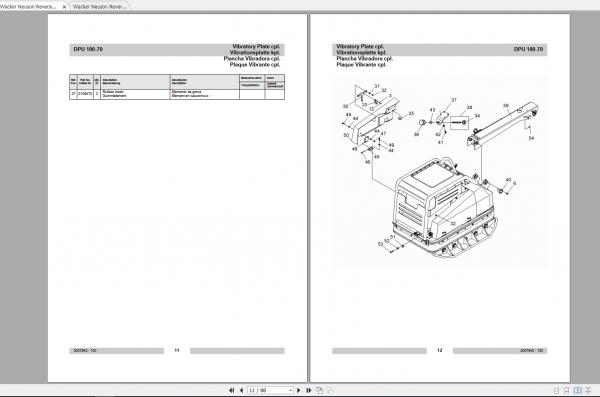
Task: Click the 'Rubber insert' description cell
Action: point(135,94)
